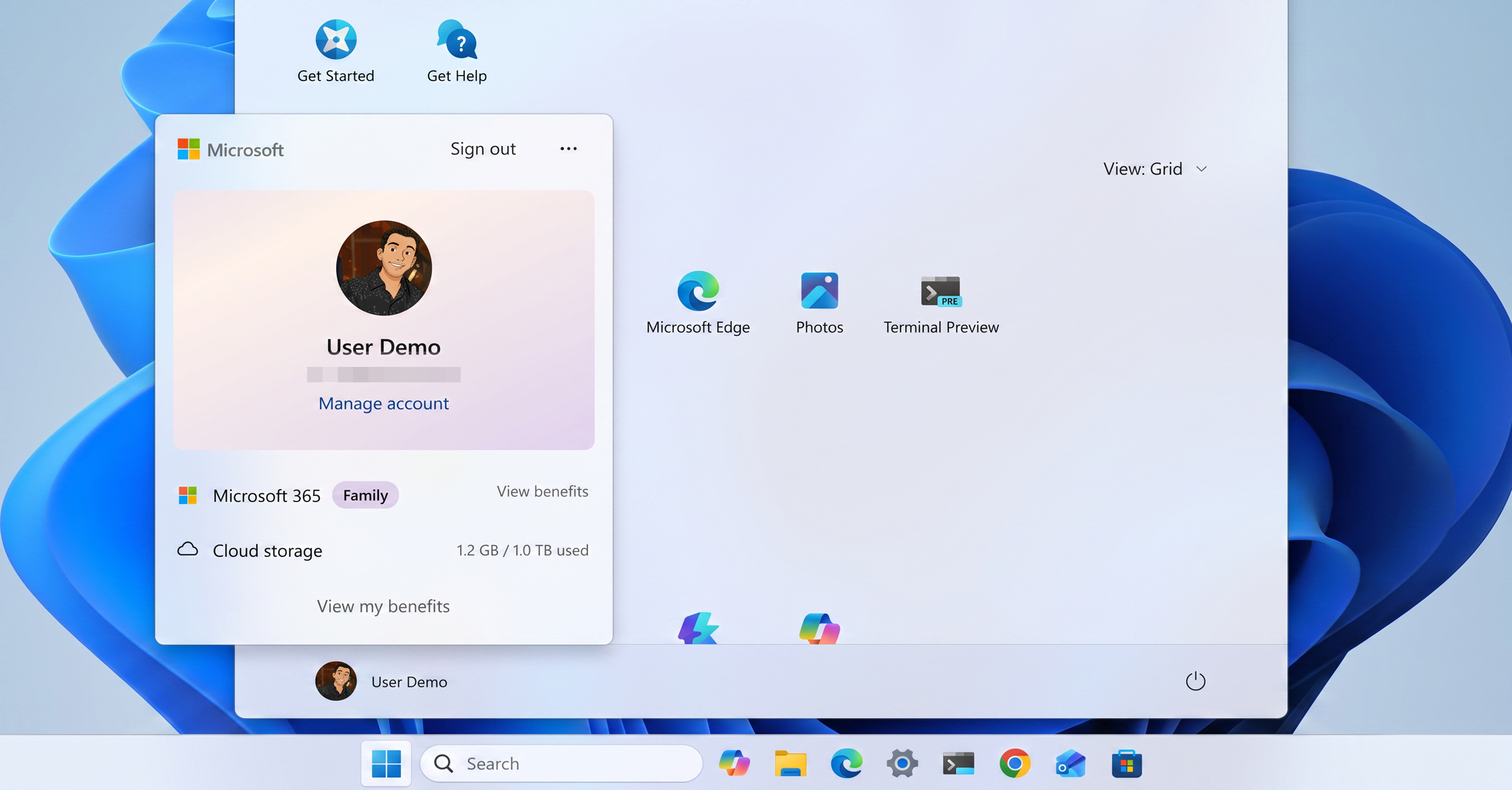The width and height of the screenshot is (1512, 790).
Task: Click the View benefits link
Action: pos(542,491)
